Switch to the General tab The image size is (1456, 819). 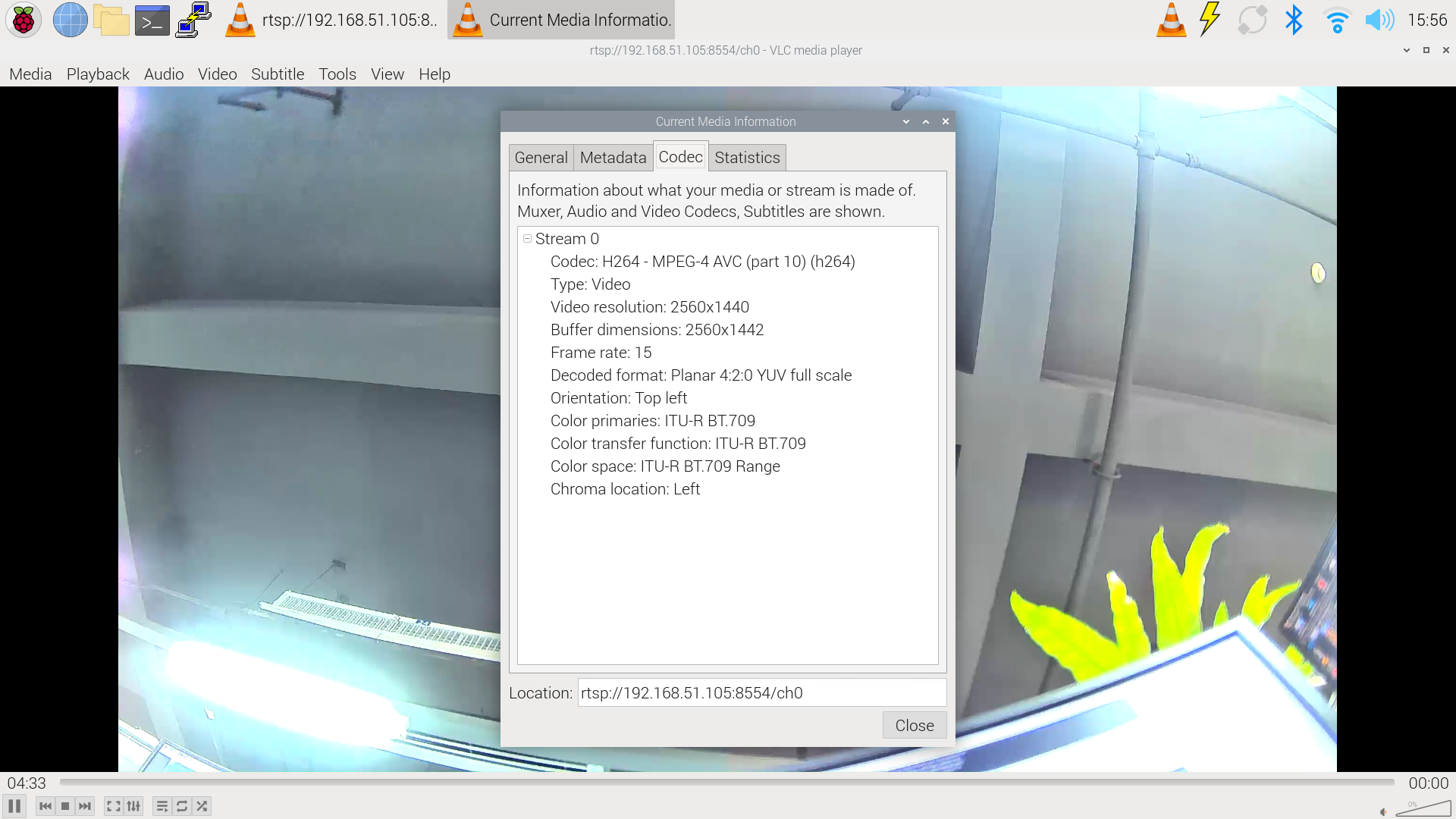point(541,158)
